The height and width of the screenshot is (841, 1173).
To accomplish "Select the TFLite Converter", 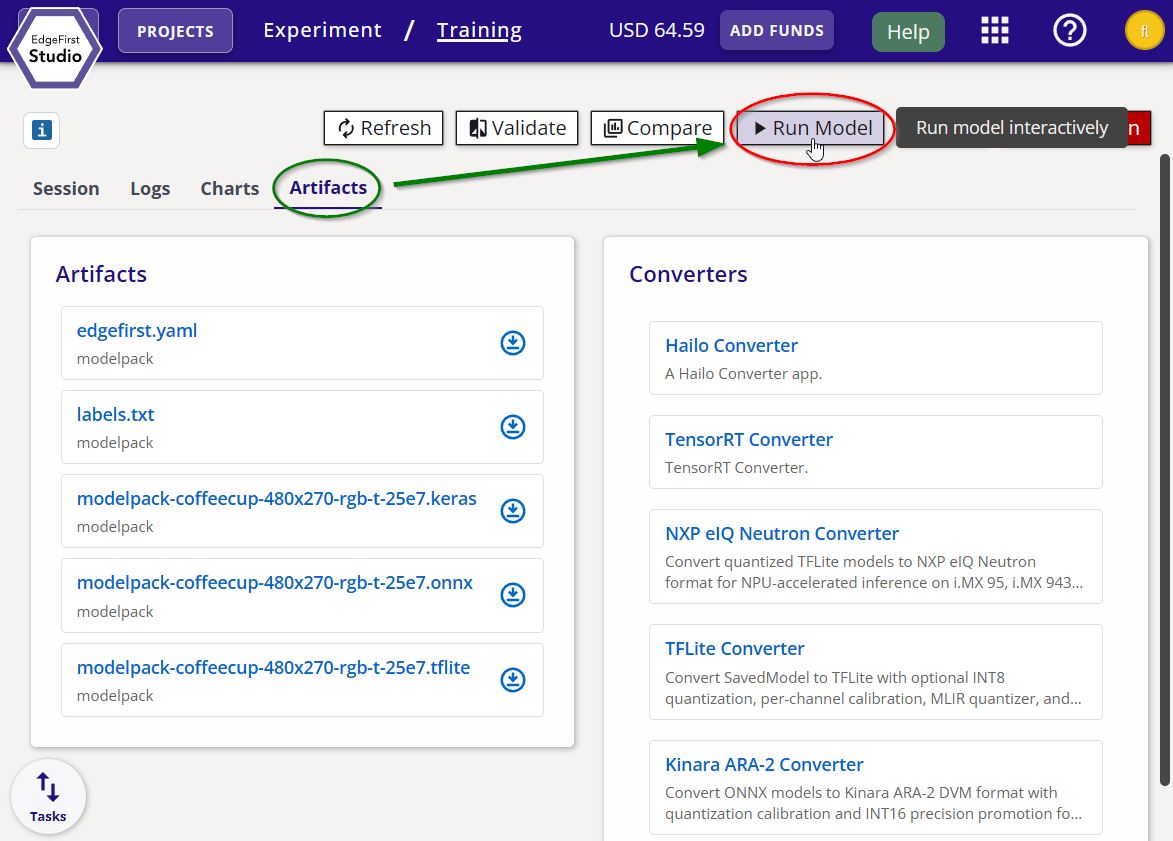I will (734, 648).
